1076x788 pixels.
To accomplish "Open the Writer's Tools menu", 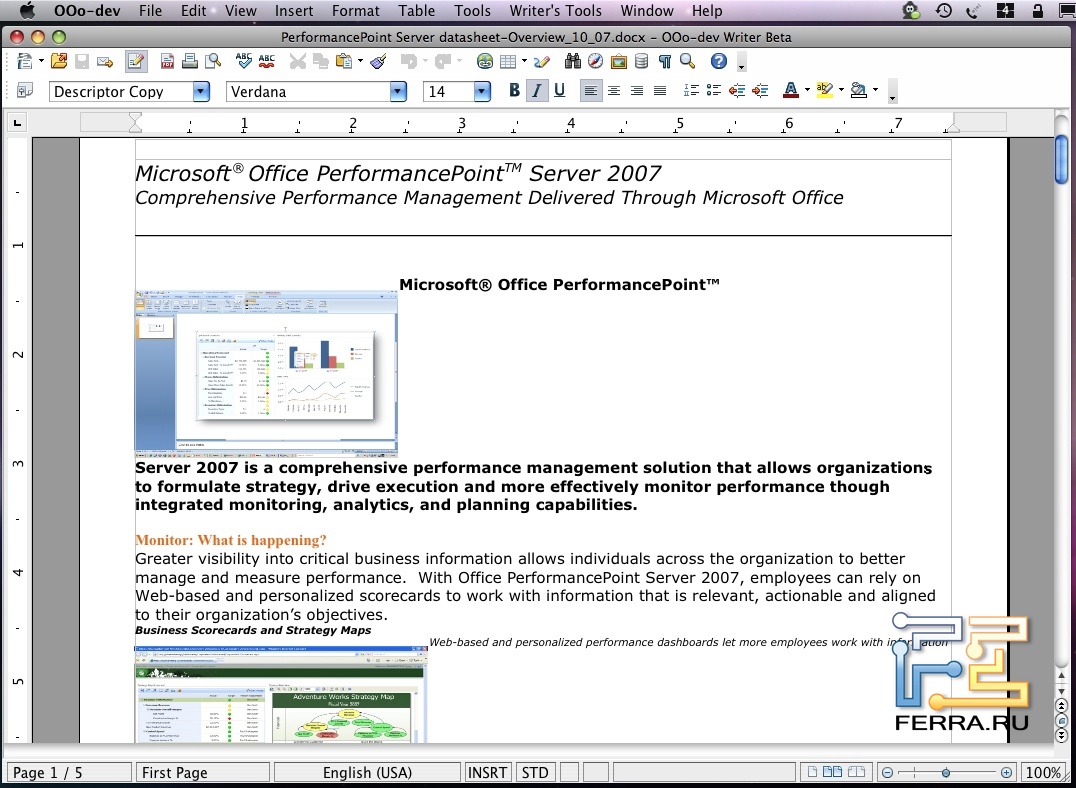I will point(555,11).
